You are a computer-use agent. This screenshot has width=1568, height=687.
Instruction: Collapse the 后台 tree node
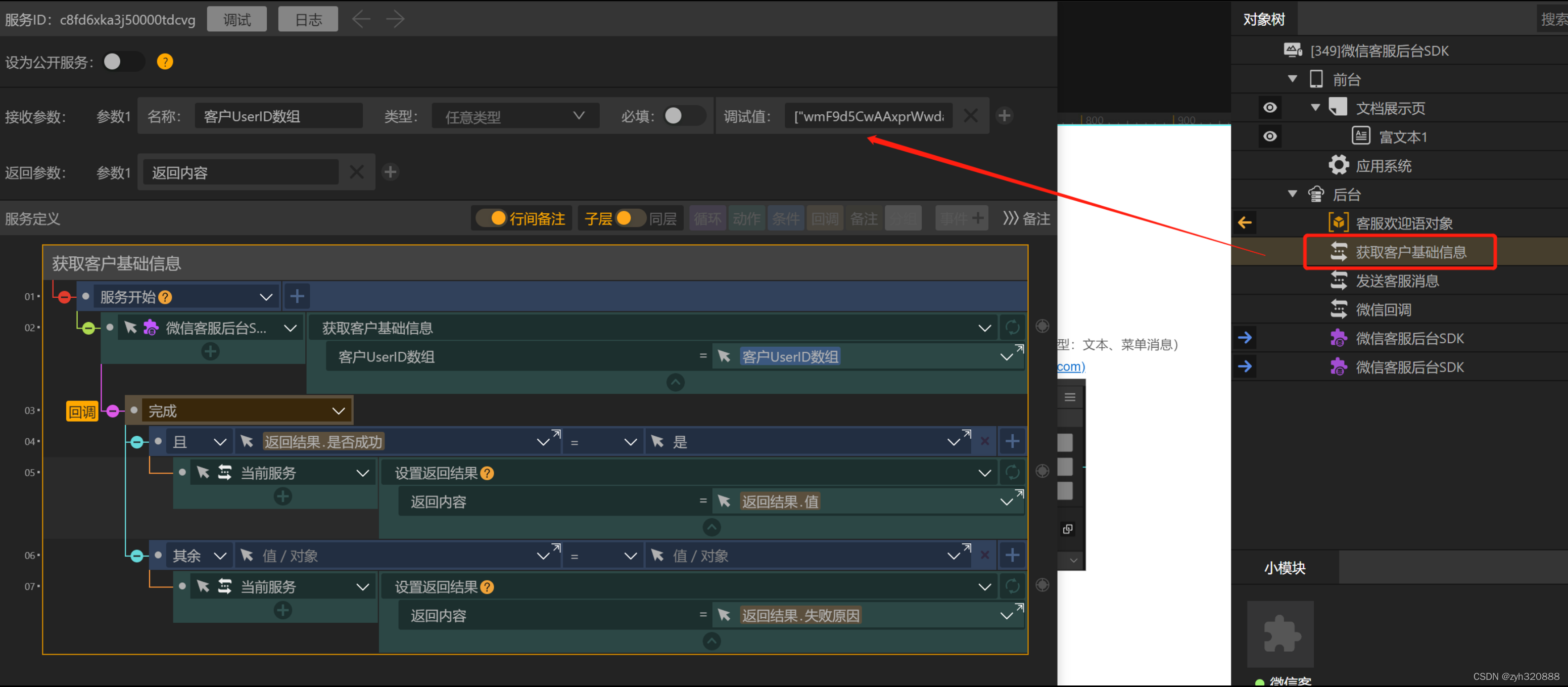[x=1292, y=194]
